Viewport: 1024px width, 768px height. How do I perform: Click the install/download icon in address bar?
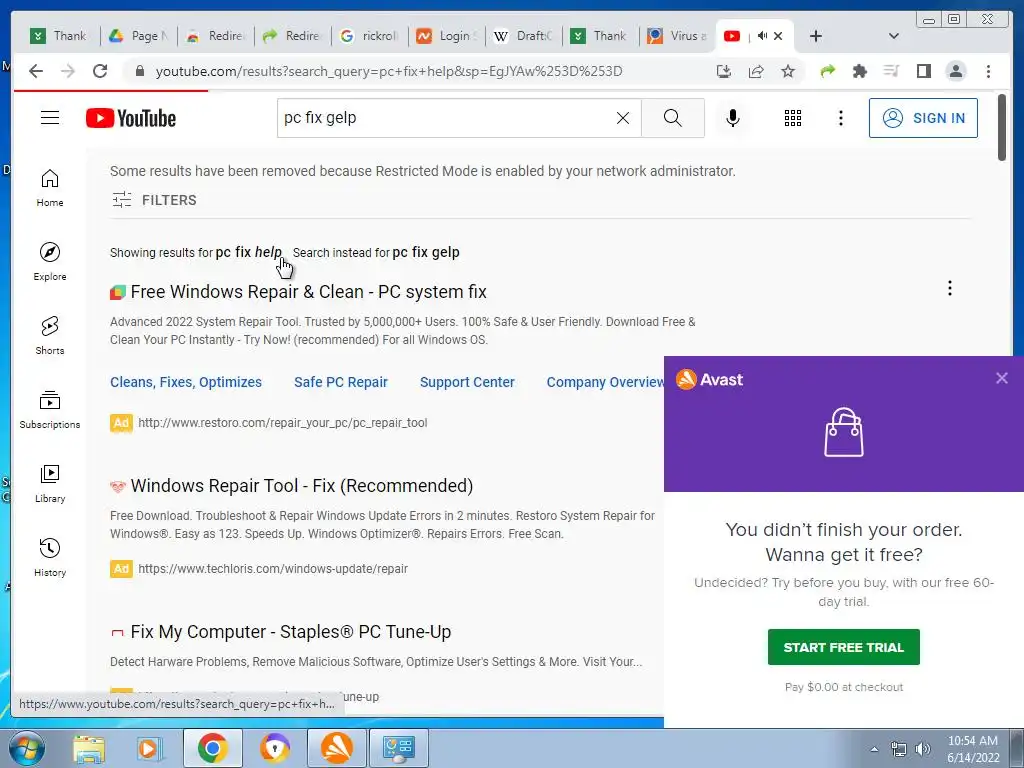click(724, 71)
